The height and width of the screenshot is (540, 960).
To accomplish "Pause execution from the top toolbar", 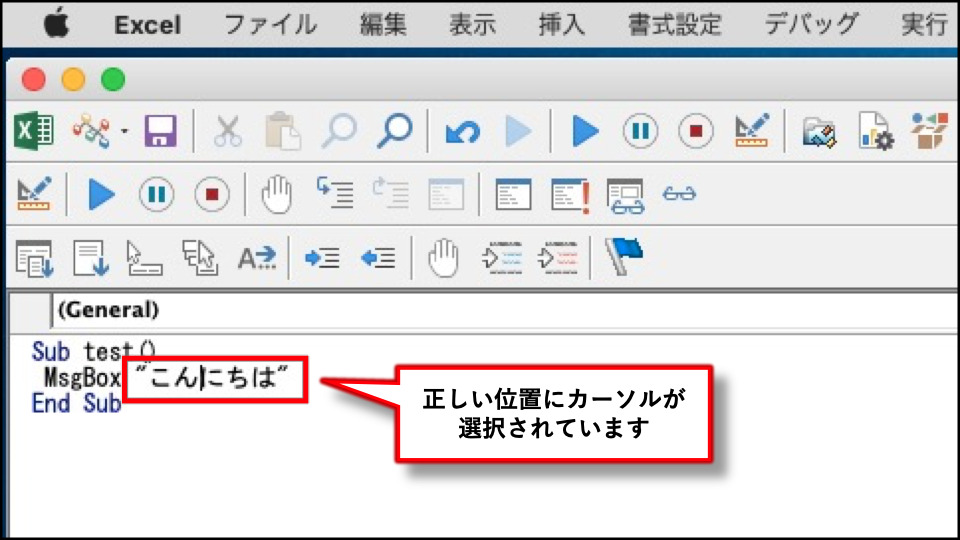I will point(640,131).
